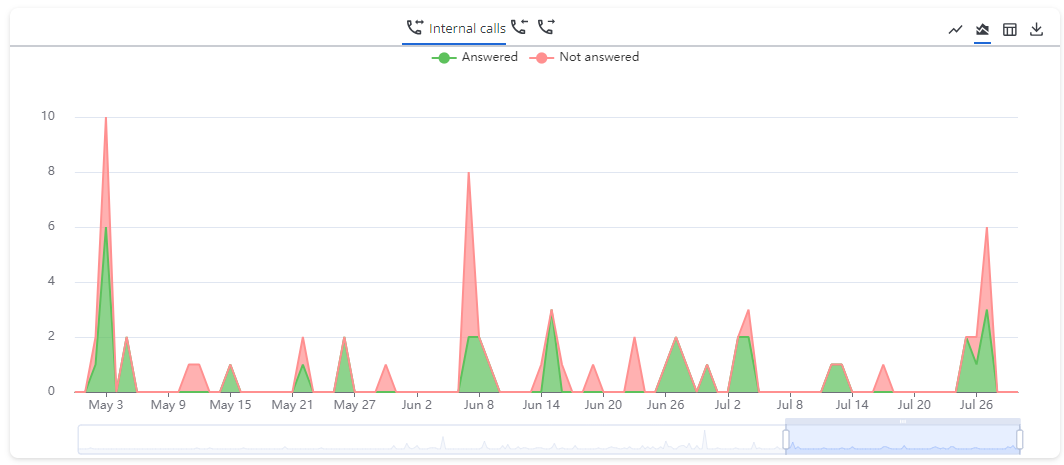Open the incoming calls tab icon
The image size is (1064, 465).
[518, 27]
